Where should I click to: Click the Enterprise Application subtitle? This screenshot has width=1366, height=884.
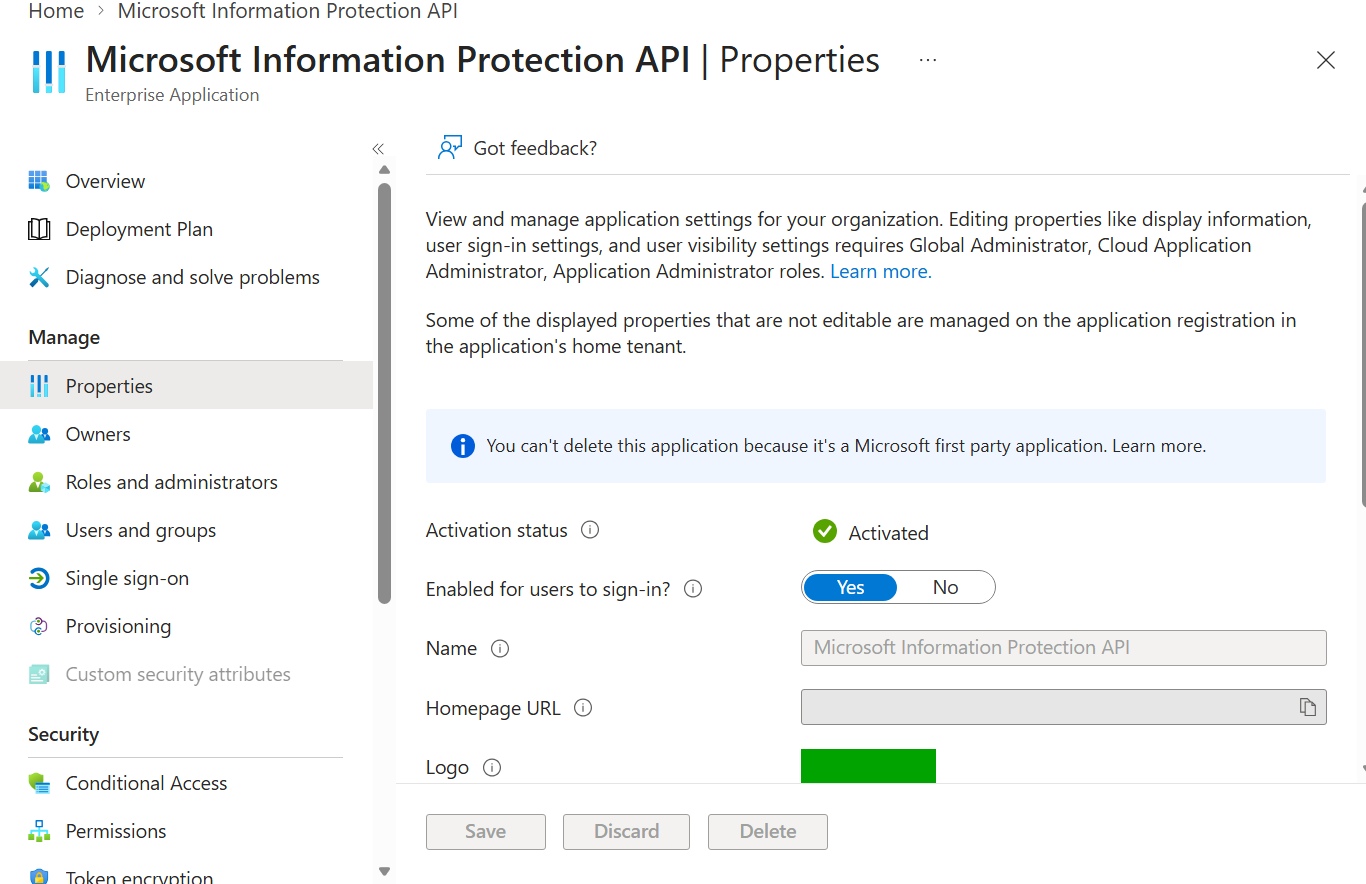(x=172, y=95)
